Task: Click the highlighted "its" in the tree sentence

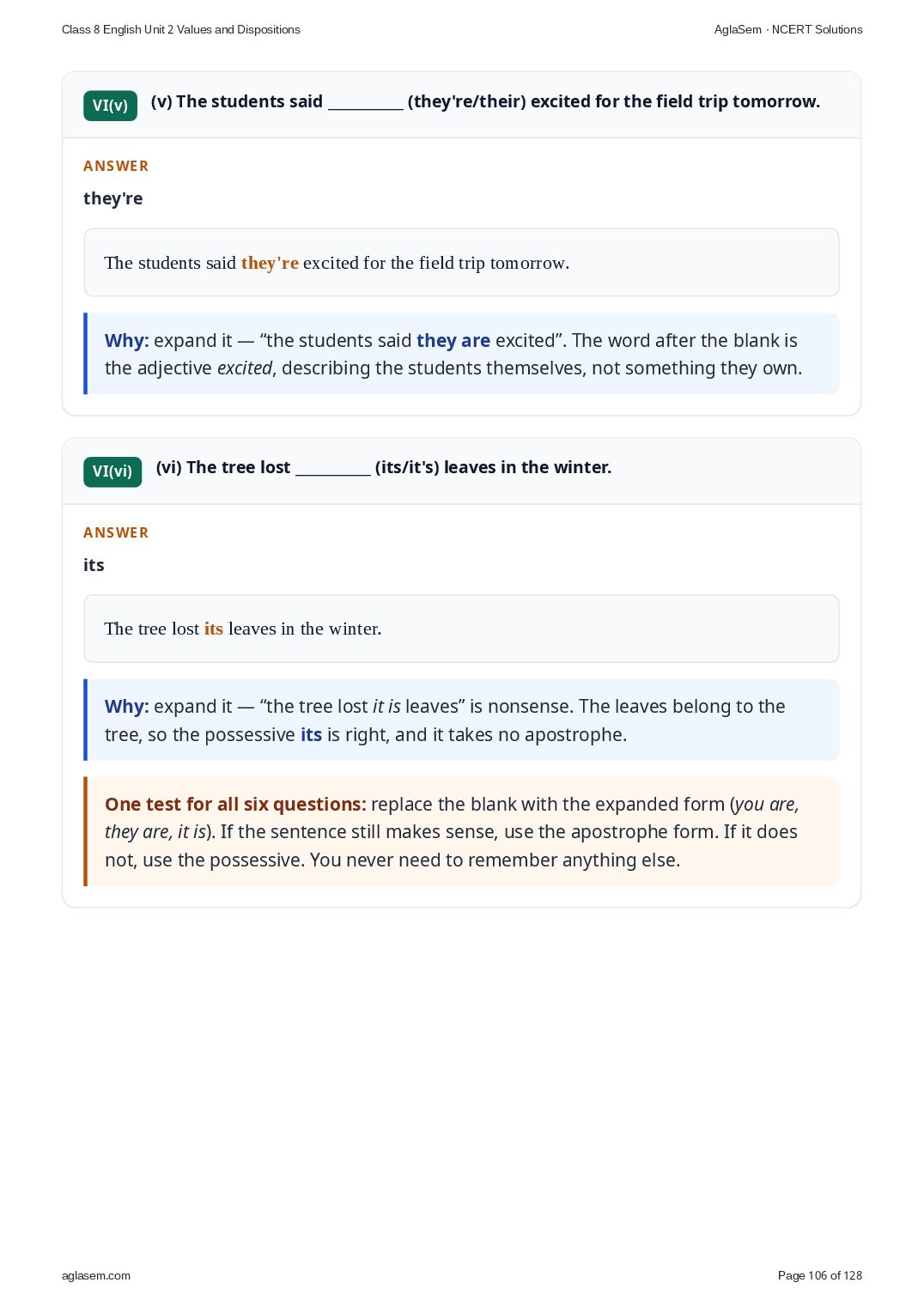Action: (x=214, y=629)
